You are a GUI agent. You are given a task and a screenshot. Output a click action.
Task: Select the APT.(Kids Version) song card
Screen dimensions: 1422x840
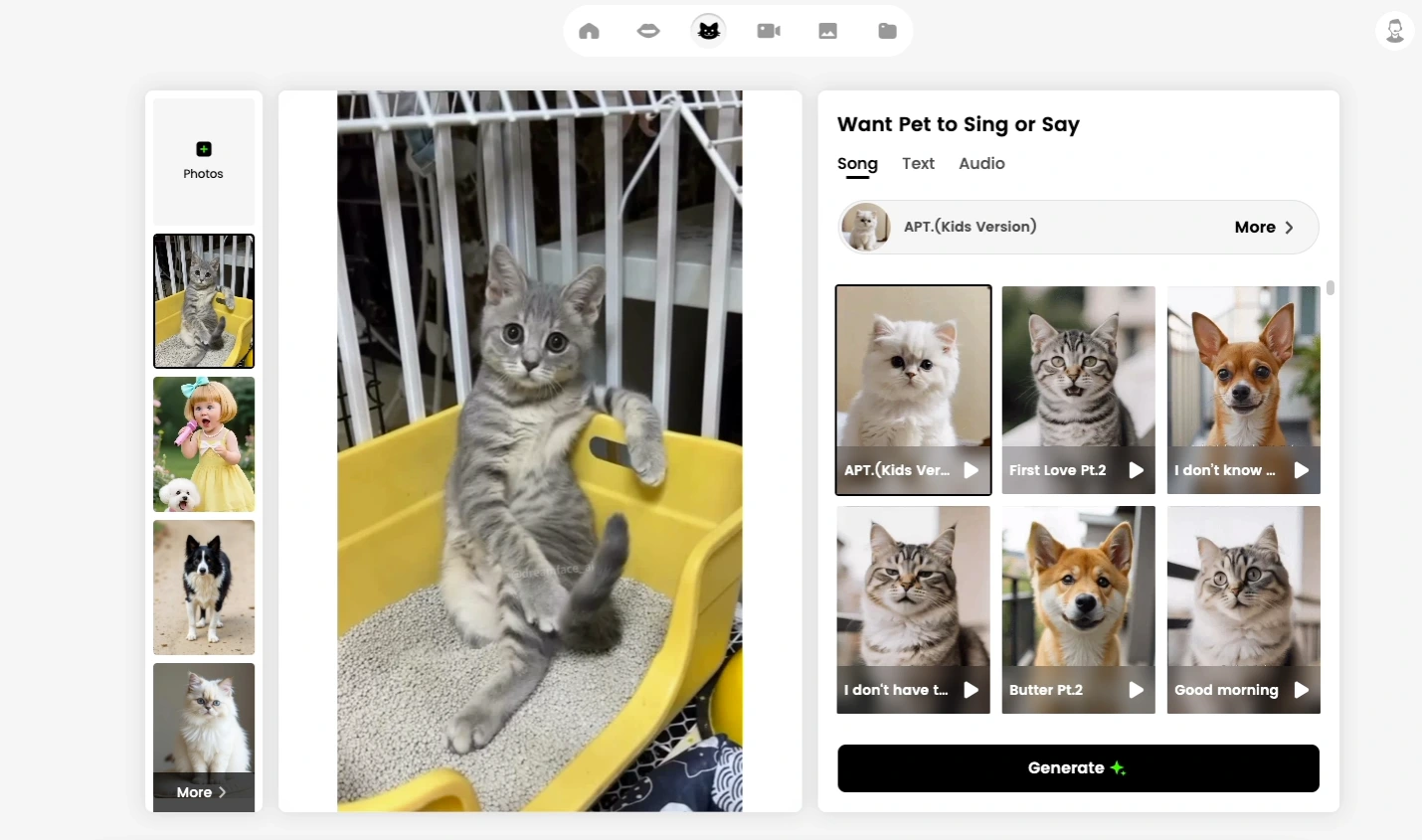[912, 390]
